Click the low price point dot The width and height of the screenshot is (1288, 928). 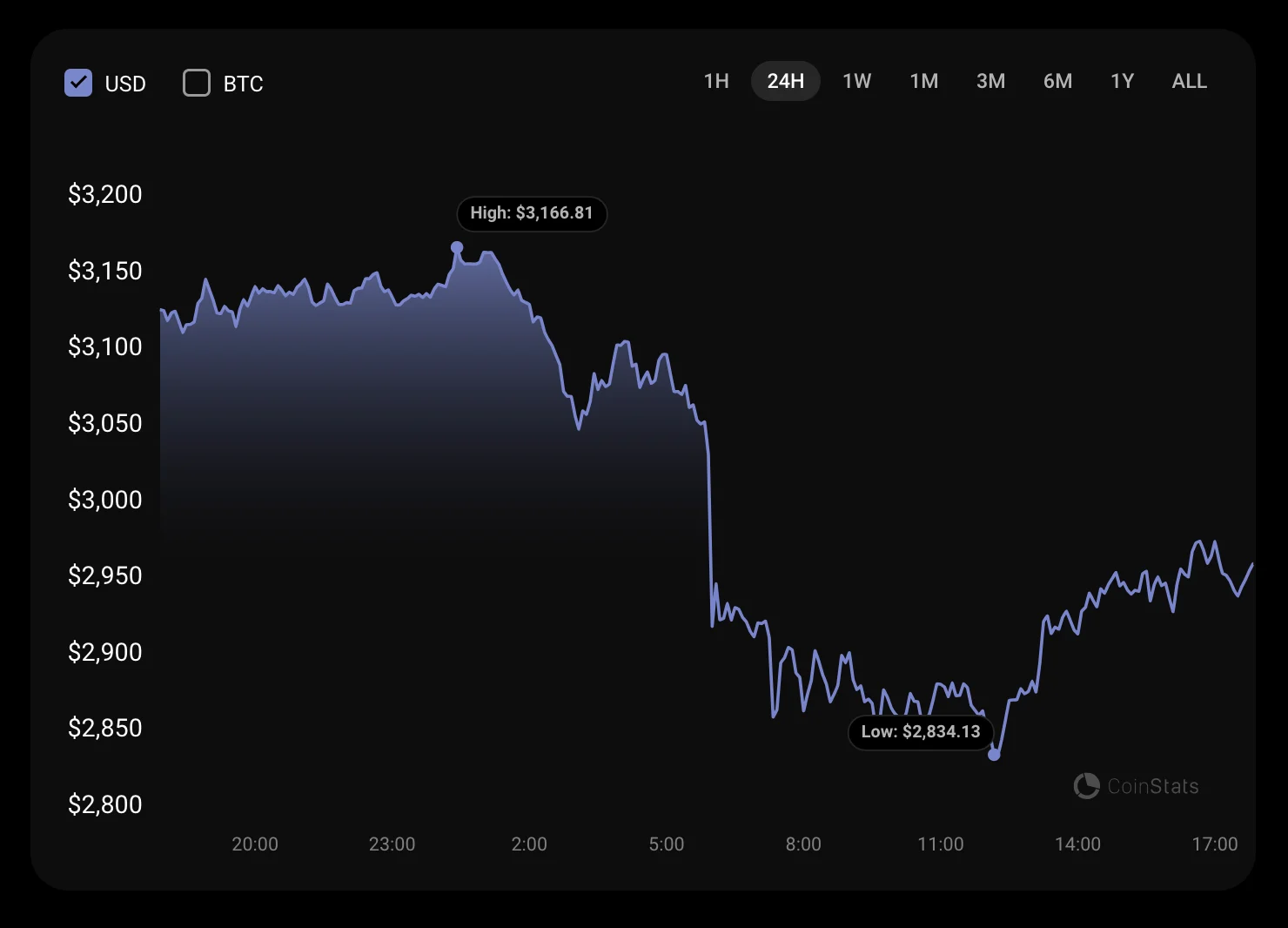[x=994, y=755]
